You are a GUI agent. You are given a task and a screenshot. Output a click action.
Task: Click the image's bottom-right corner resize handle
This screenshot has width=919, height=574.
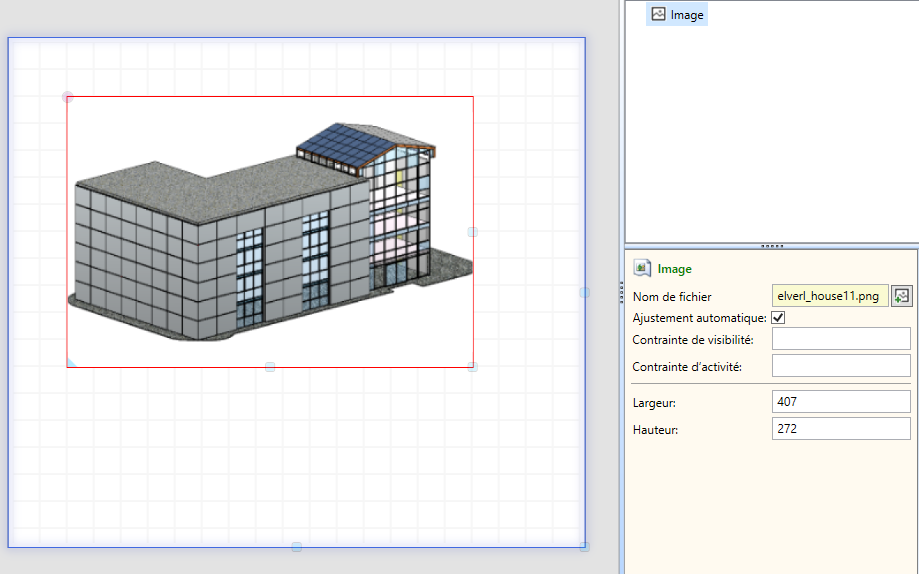pos(473,367)
